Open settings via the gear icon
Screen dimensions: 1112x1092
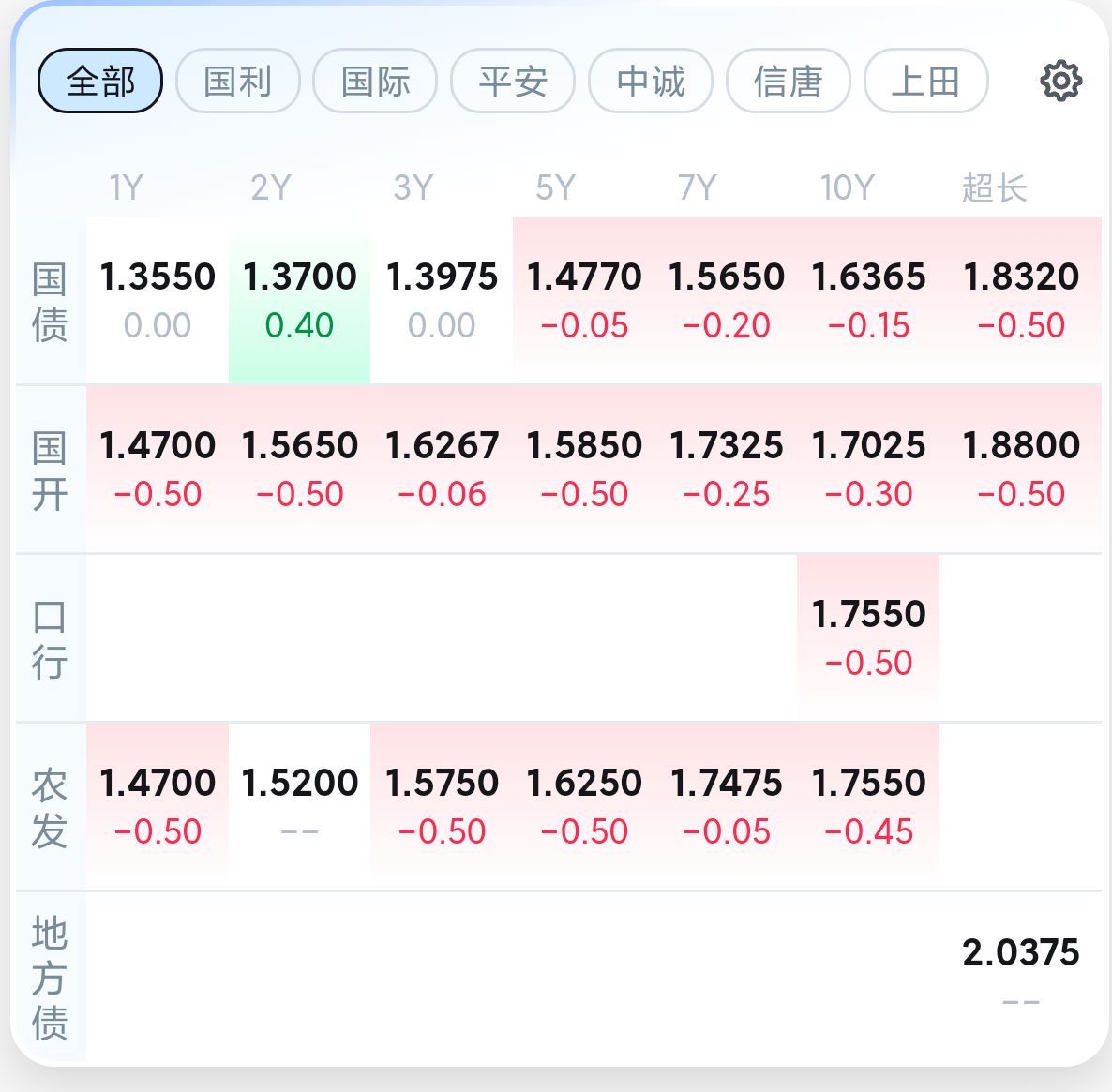[x=1061, y=81]
